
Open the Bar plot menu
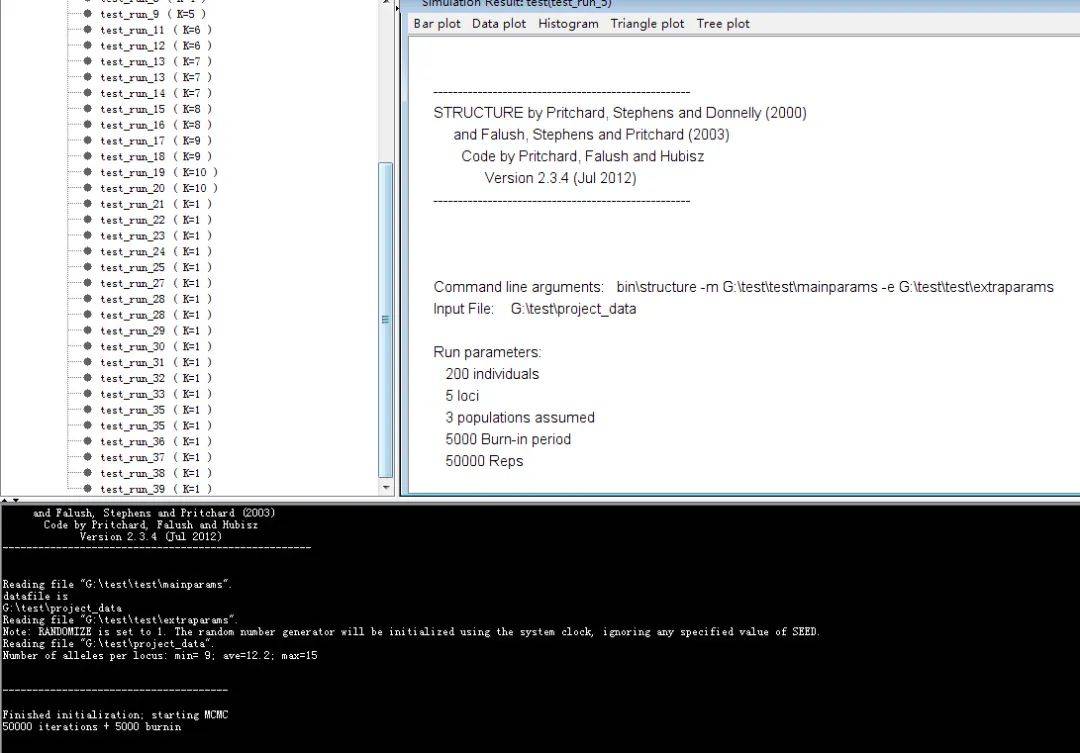point(437,23)
